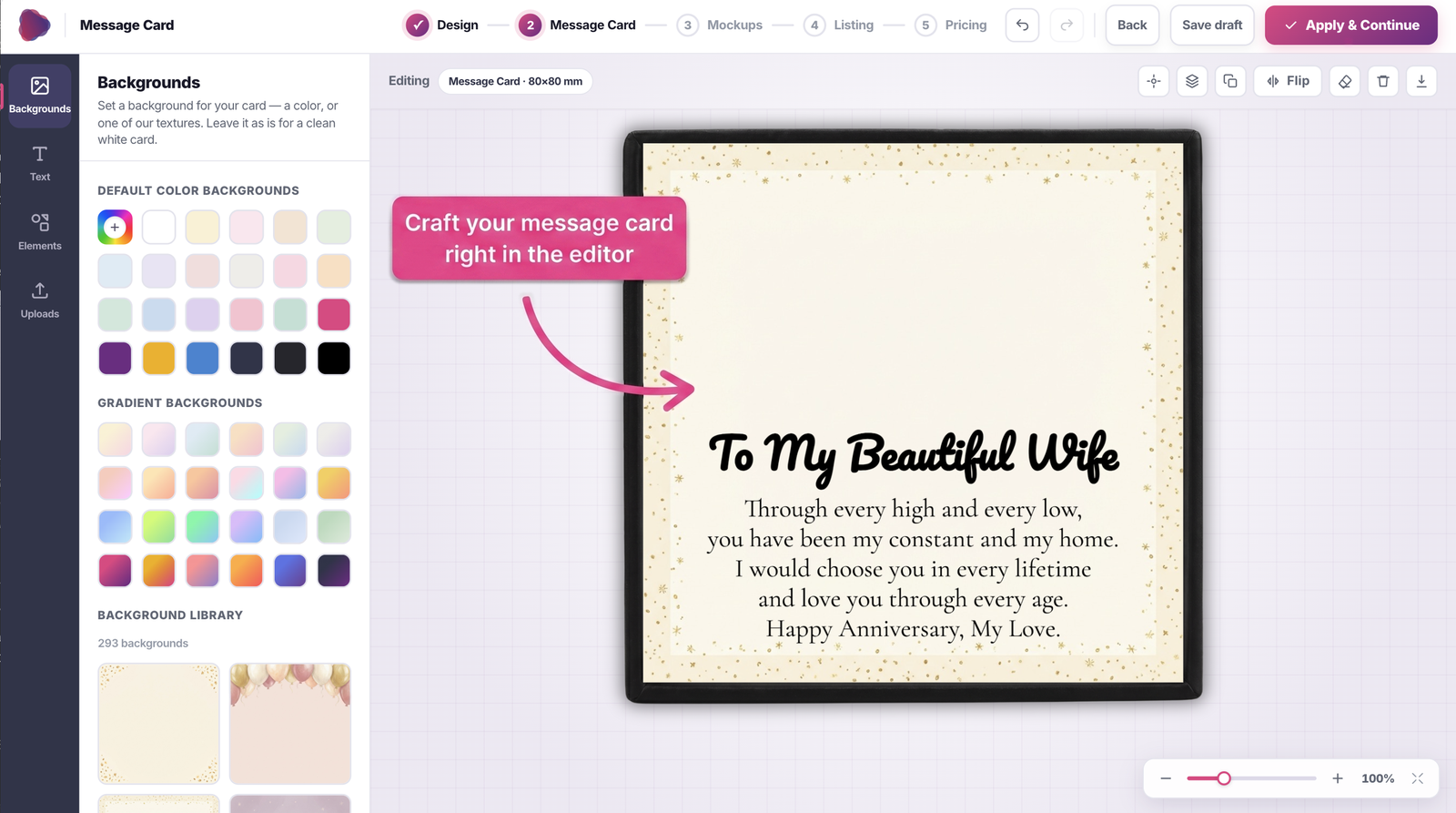Open the Text tool panel
Image resolution: width=1456 pixels, height=813 pixels.
tap(40, 164)
